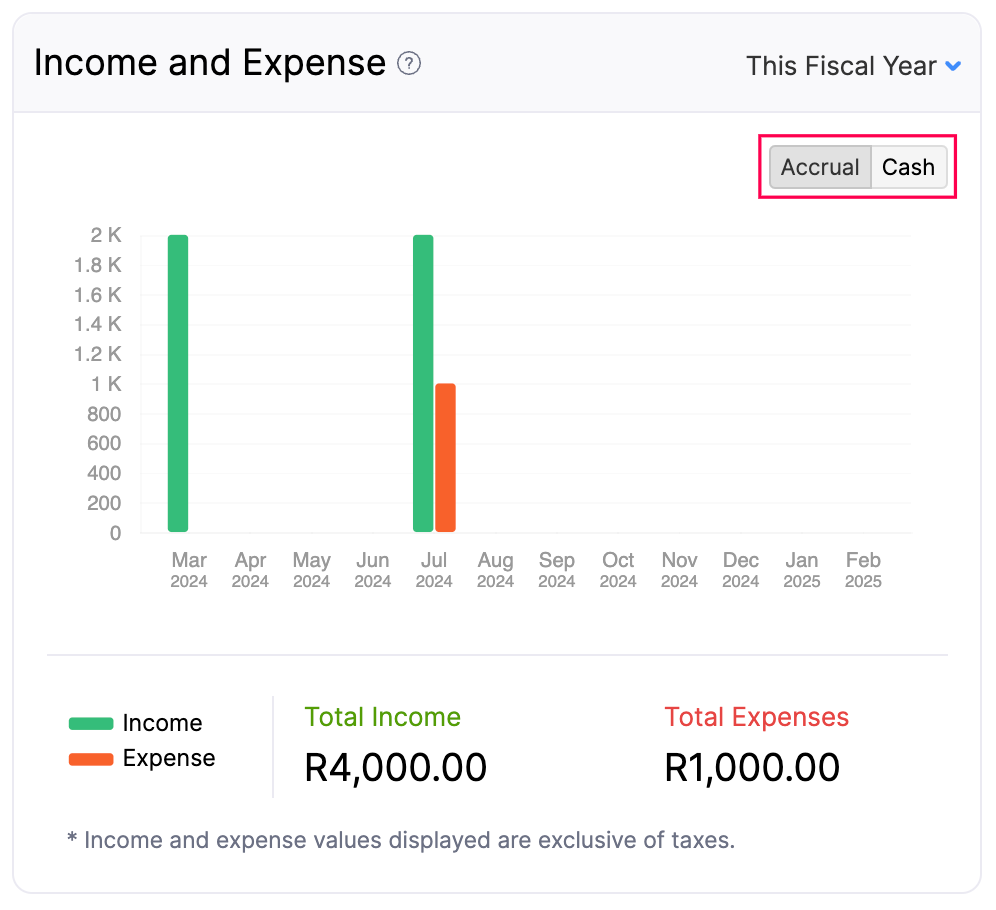The image size is (996, 910).
Task: Switch to Cash accounting view
Action: coord(908,167)
